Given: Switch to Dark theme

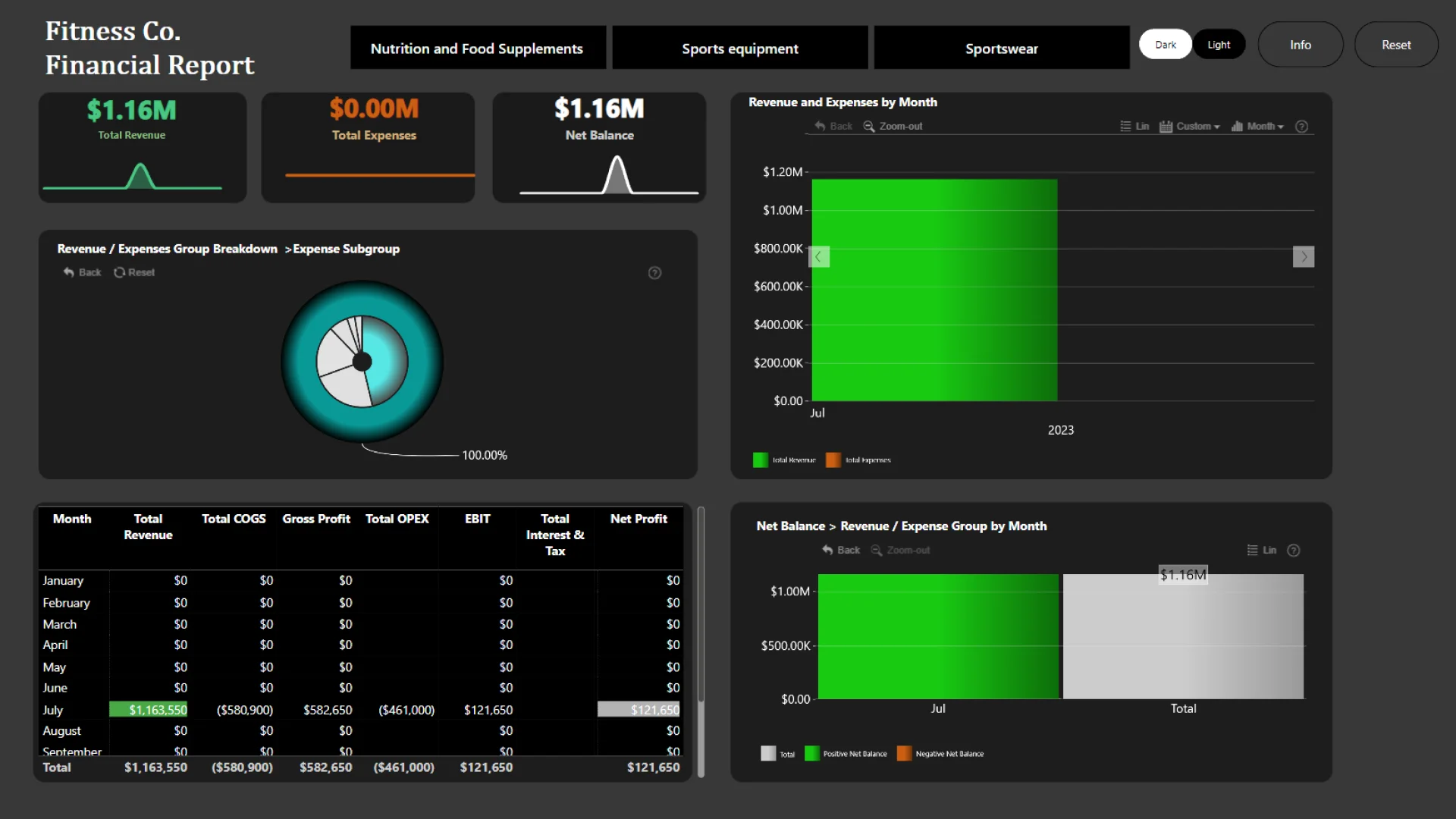Looking at the screenshot, I should pyautogui.click(x=1166, y=45).
